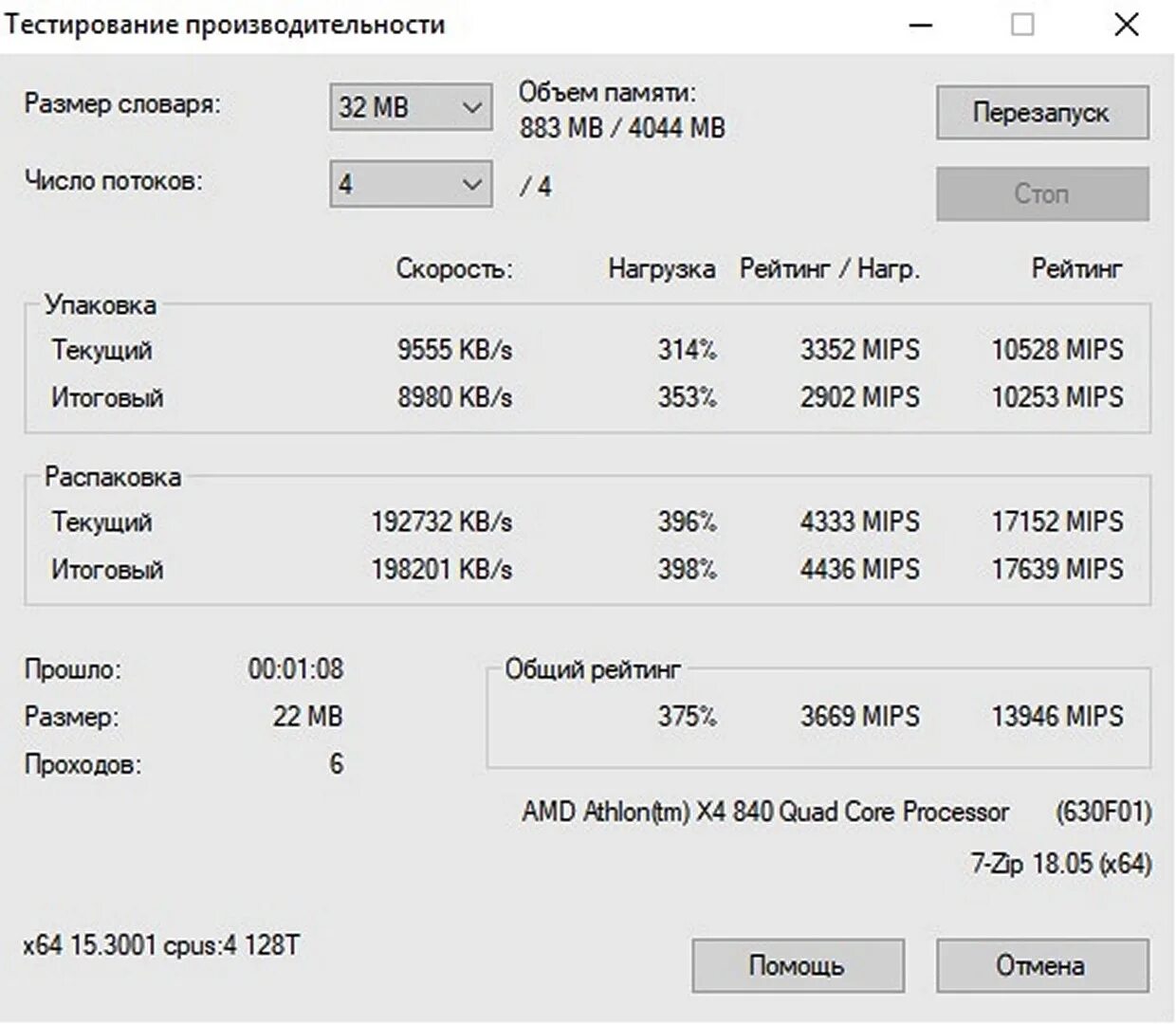The image size is (1176, 1024).
Task: Click the Распаковка group label
Action: [x=113, y=477]
